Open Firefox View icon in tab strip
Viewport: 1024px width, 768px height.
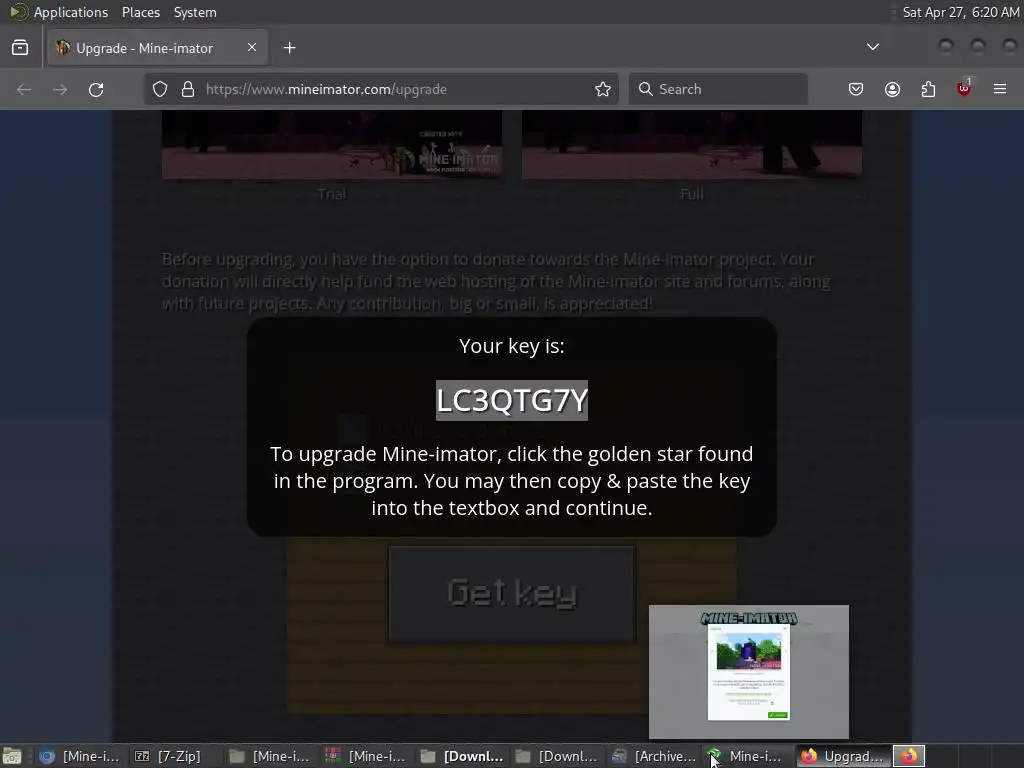pos(20,48)
